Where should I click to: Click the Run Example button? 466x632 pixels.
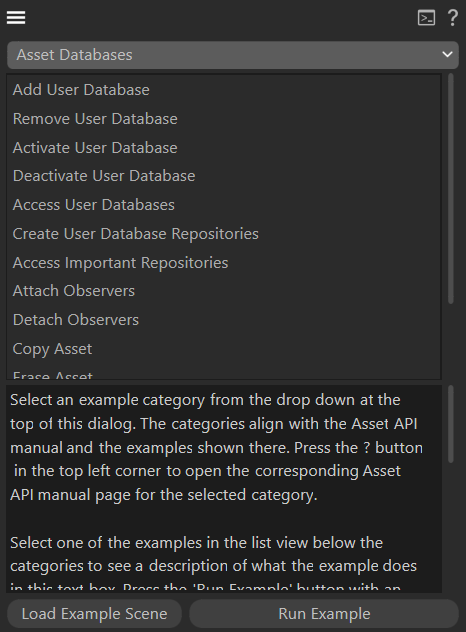coord(324,614)
